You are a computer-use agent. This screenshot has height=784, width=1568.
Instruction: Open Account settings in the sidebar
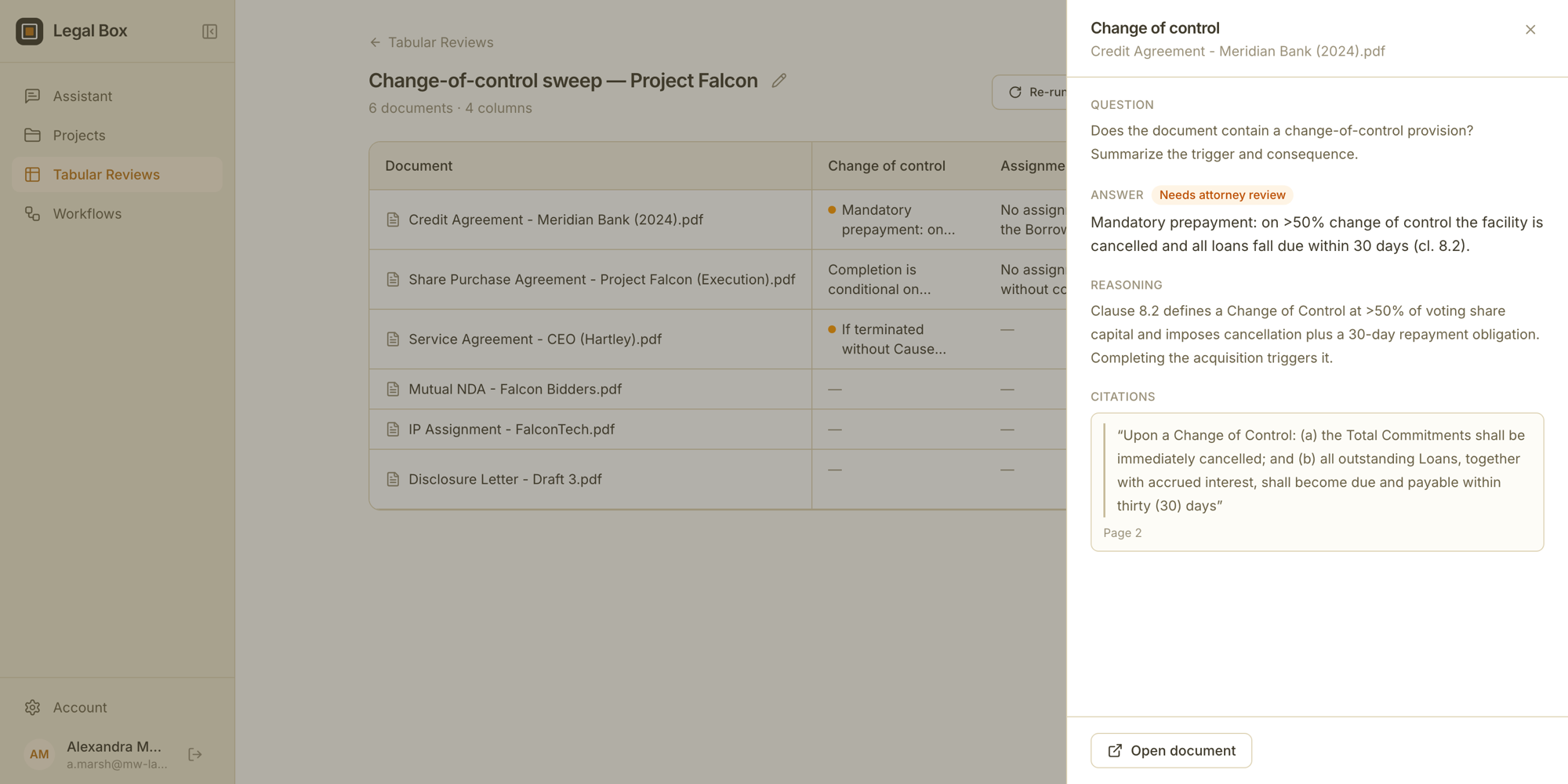[x=118, y=707]
